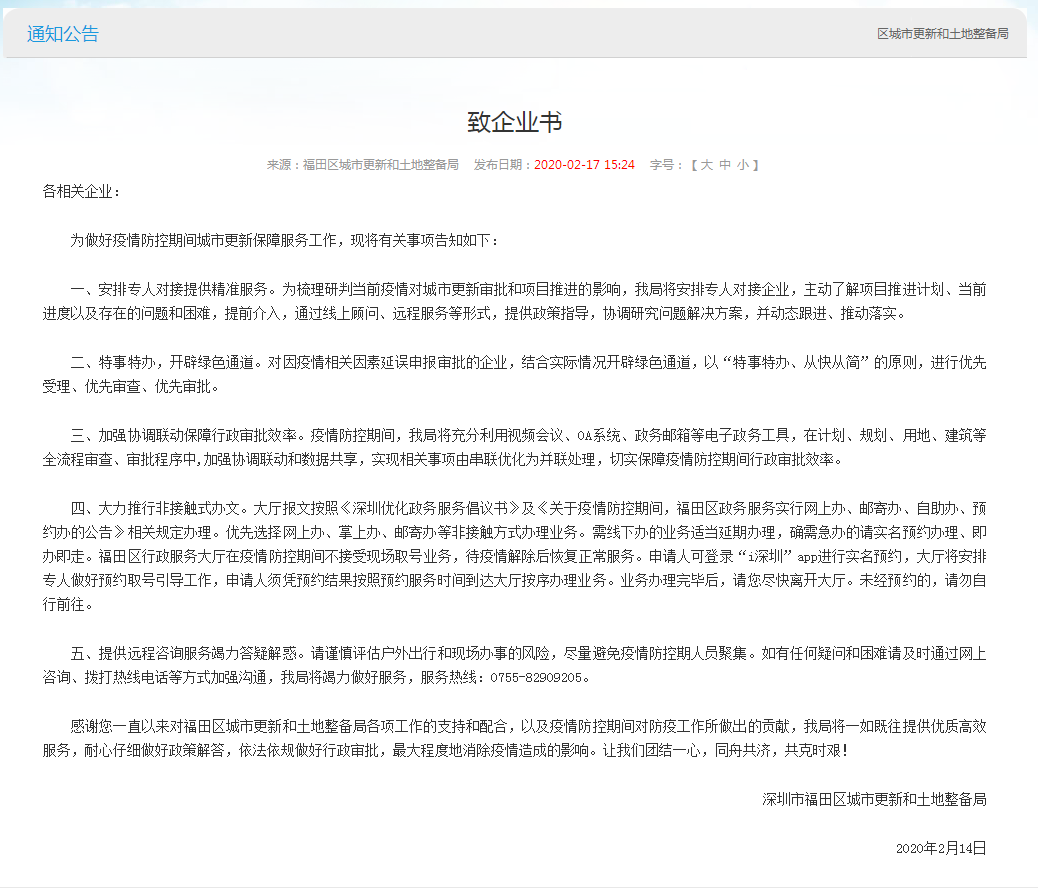Click the intro line 为做好疫情防控期间
The height and width of the screenshot is (892, 1038).
tap(283, 241)
